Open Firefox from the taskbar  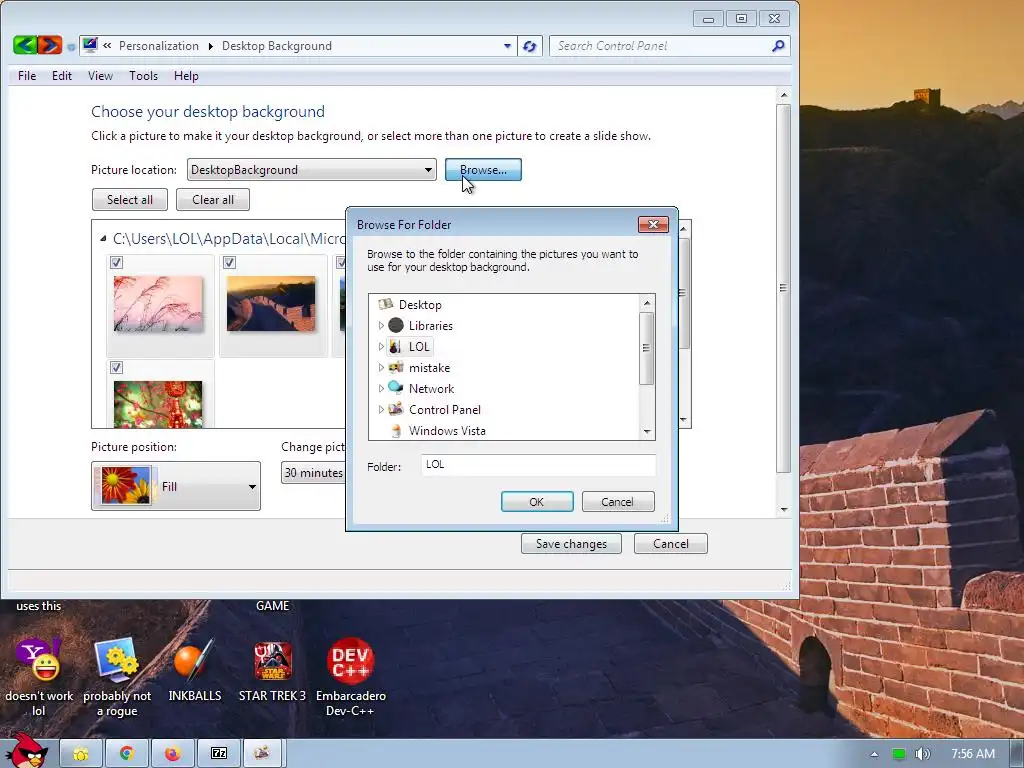[x=172, y=754]
